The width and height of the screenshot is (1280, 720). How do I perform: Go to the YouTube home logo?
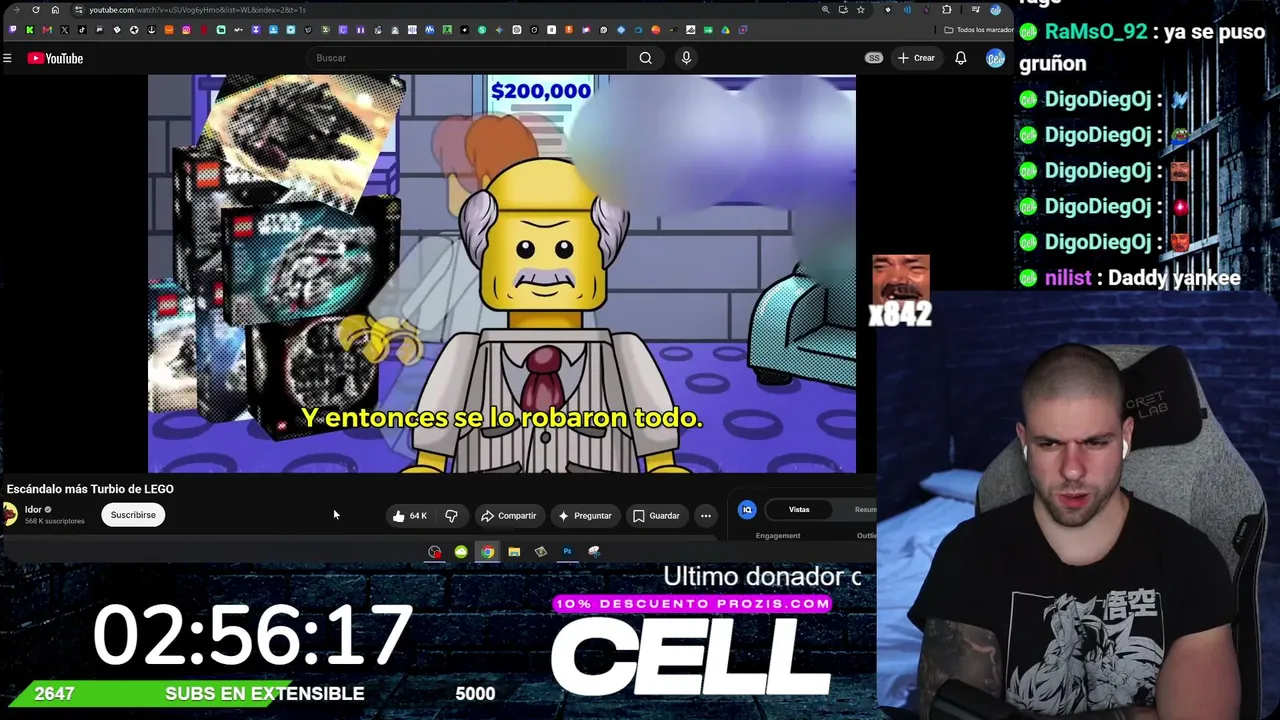click(x=55, y=58)
